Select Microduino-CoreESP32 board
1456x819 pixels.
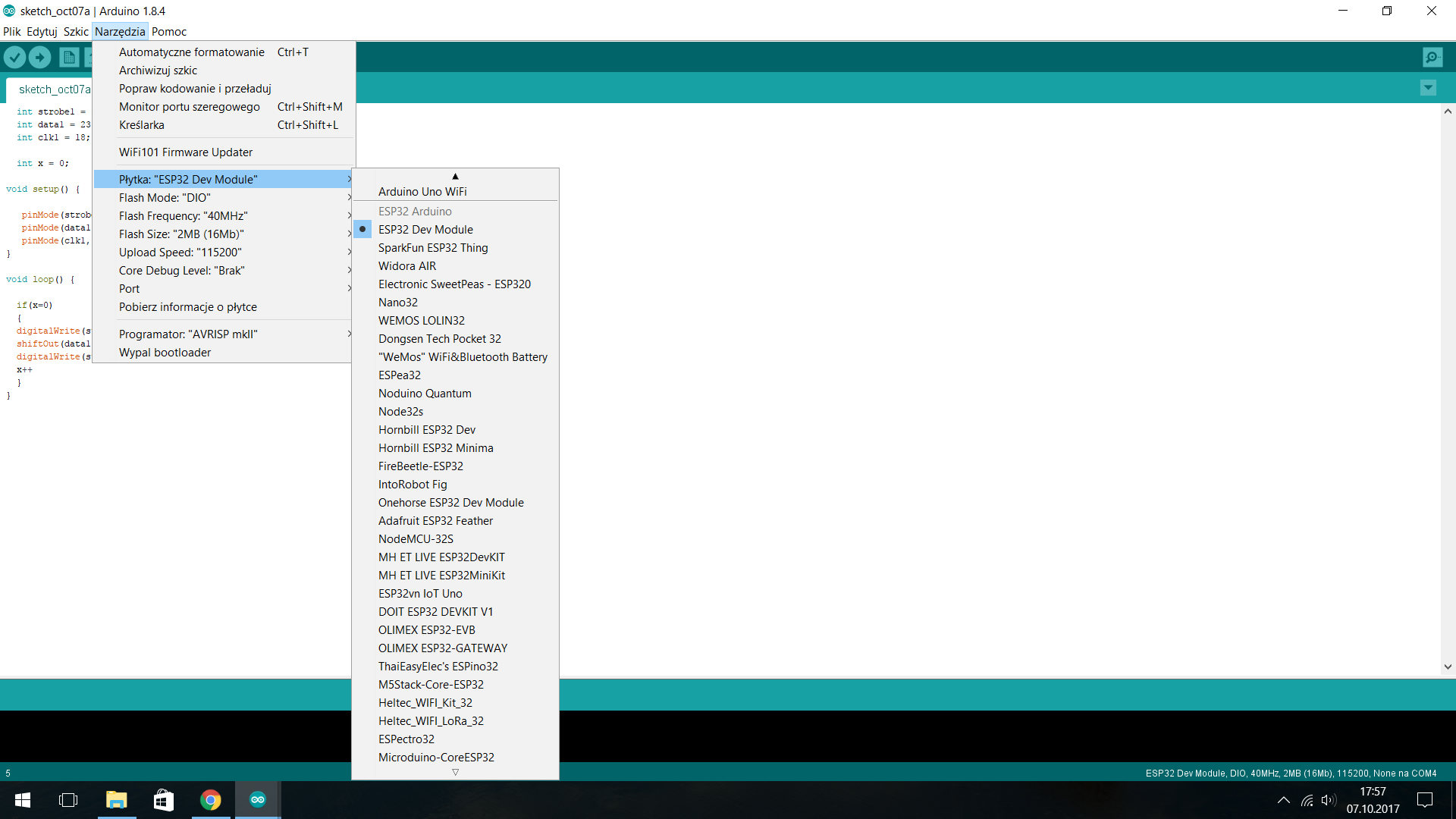pyautogui.click(x=455, y=757)
